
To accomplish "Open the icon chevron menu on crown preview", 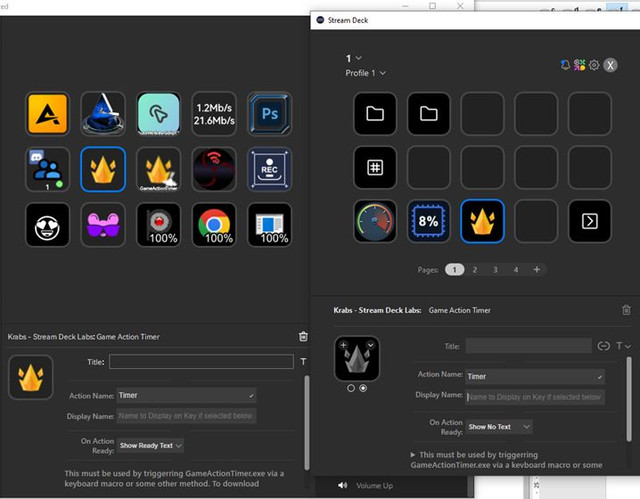I will (370, 345).
